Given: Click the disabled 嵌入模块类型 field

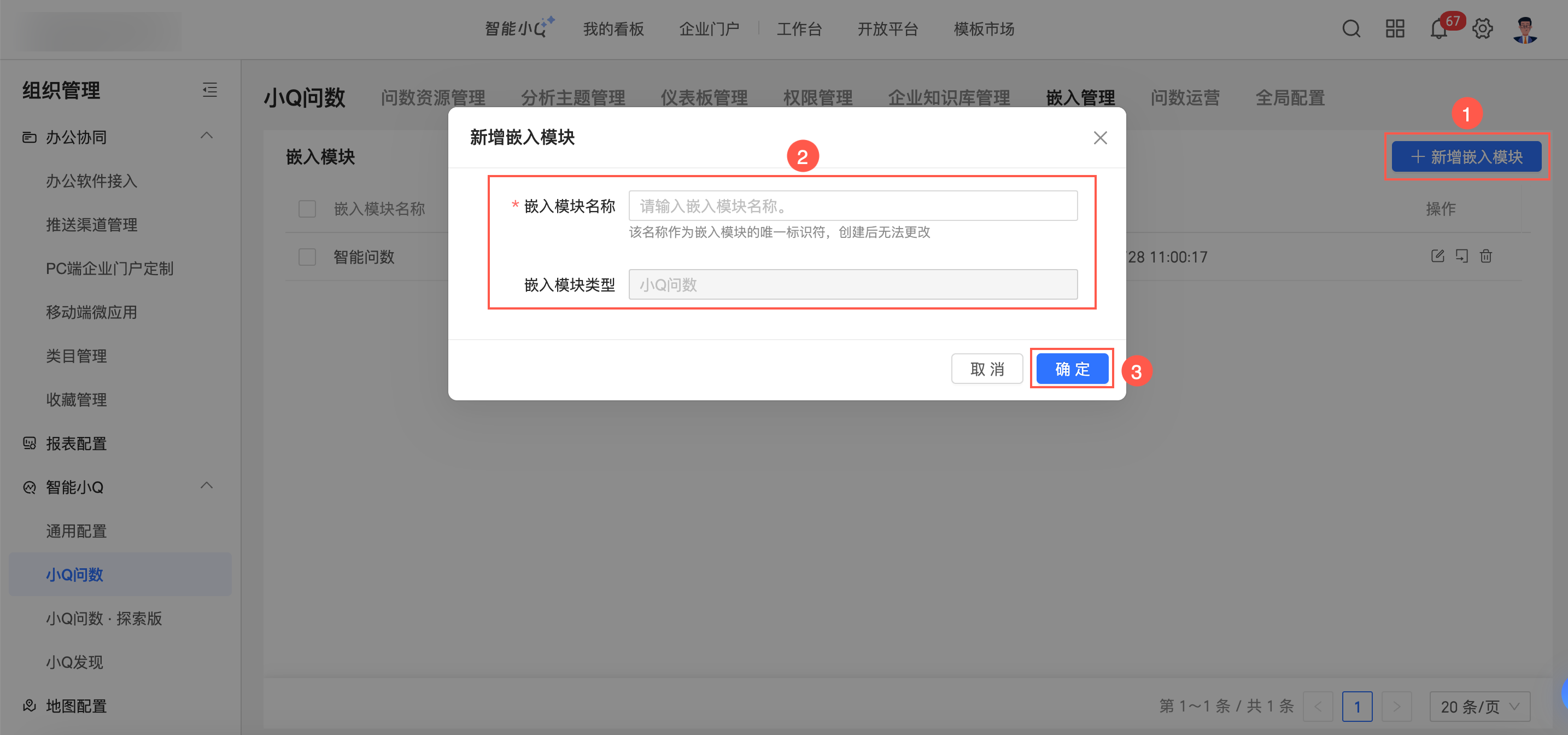Looking at the screenshot, I should point(853,284).
